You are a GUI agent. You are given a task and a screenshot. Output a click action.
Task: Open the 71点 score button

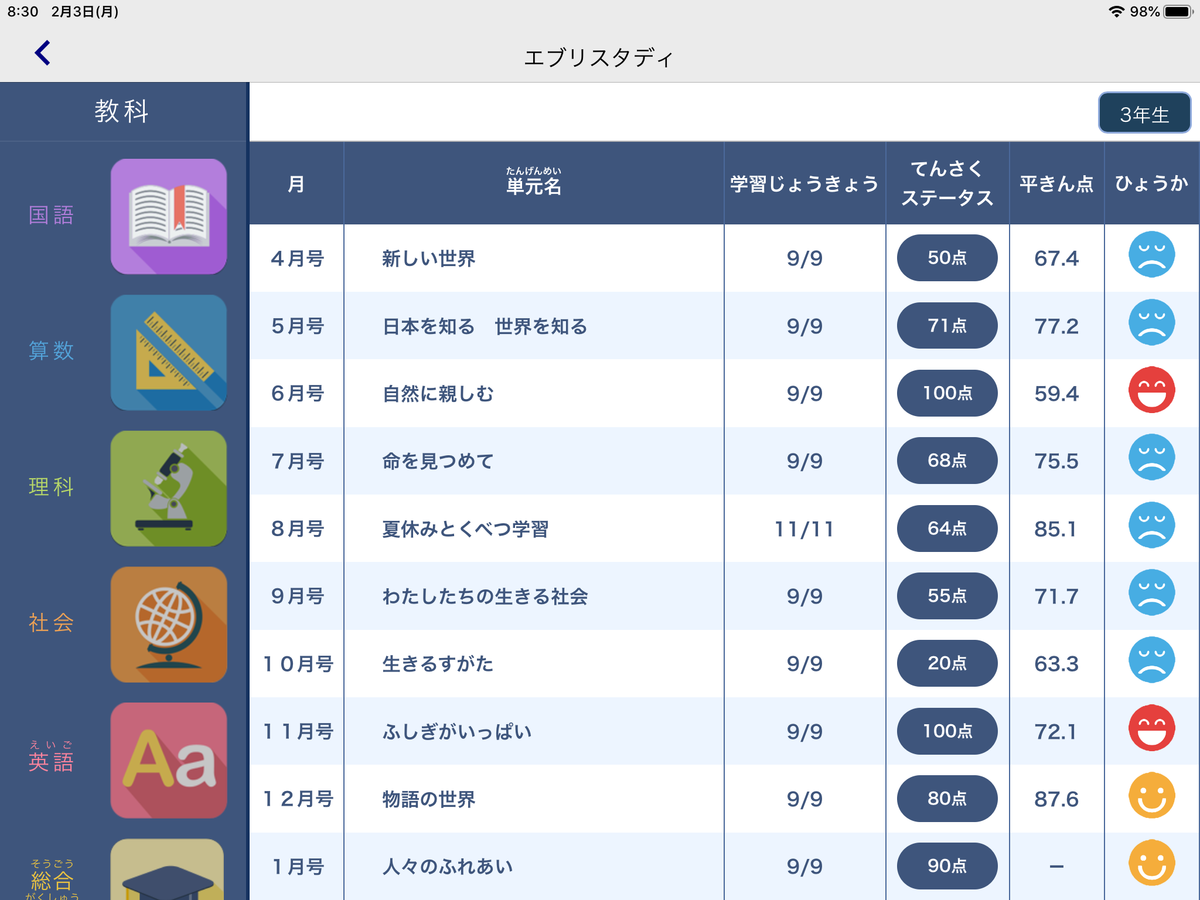point(947,326)
